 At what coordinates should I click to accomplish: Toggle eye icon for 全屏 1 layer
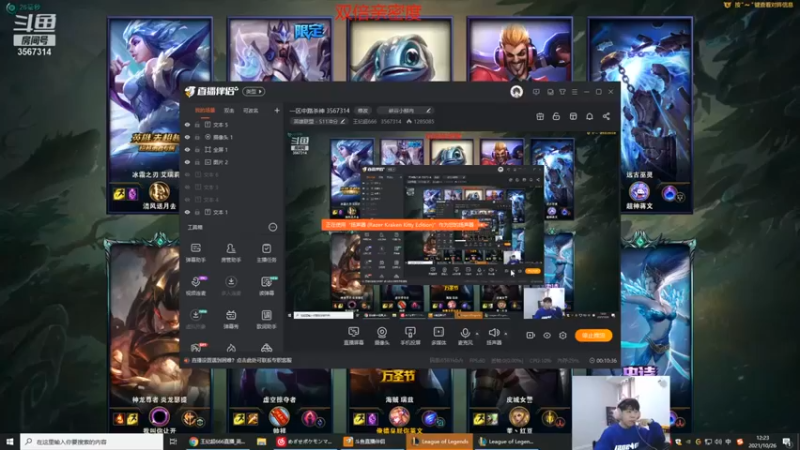pos(187,149)
